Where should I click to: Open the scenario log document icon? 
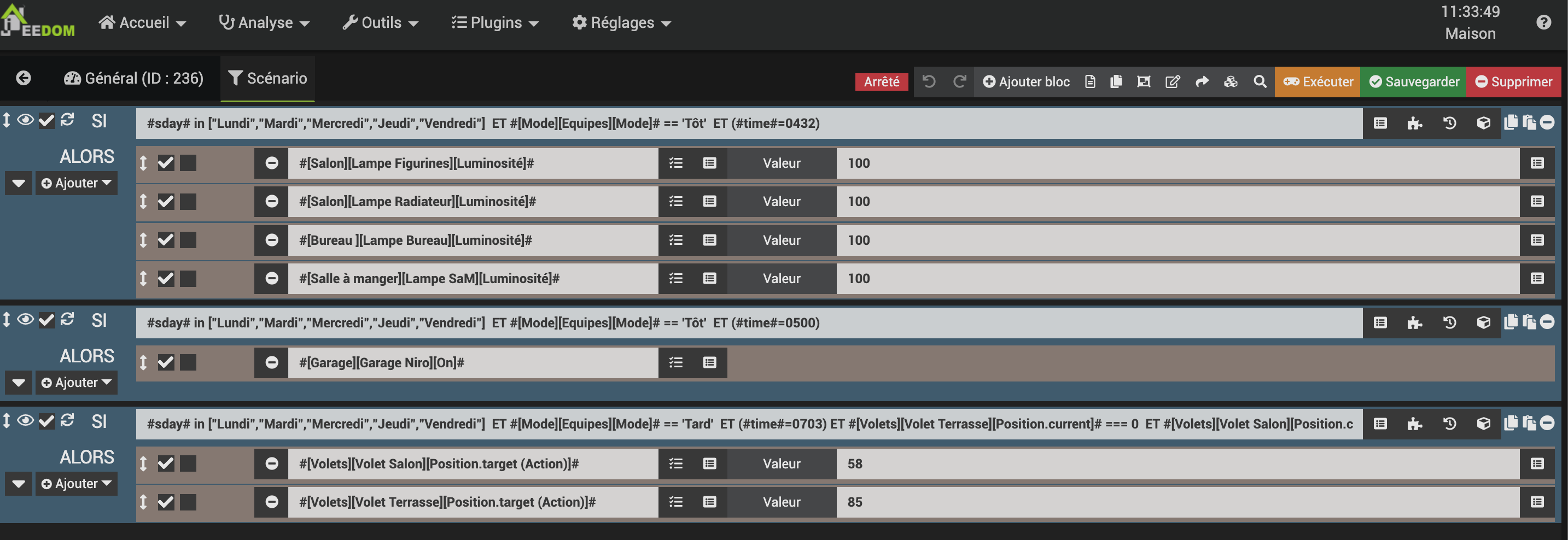tap(1090, 81)
